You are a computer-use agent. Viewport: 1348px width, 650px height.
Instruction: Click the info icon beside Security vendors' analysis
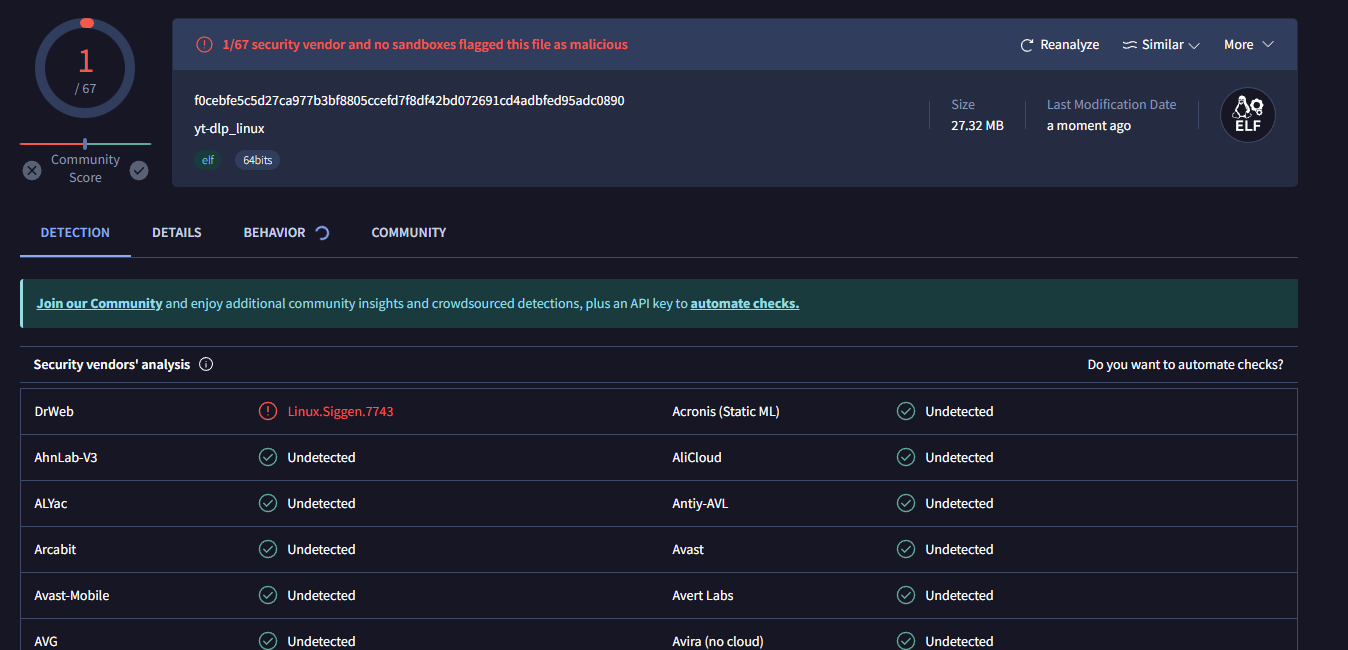(206, 365)
